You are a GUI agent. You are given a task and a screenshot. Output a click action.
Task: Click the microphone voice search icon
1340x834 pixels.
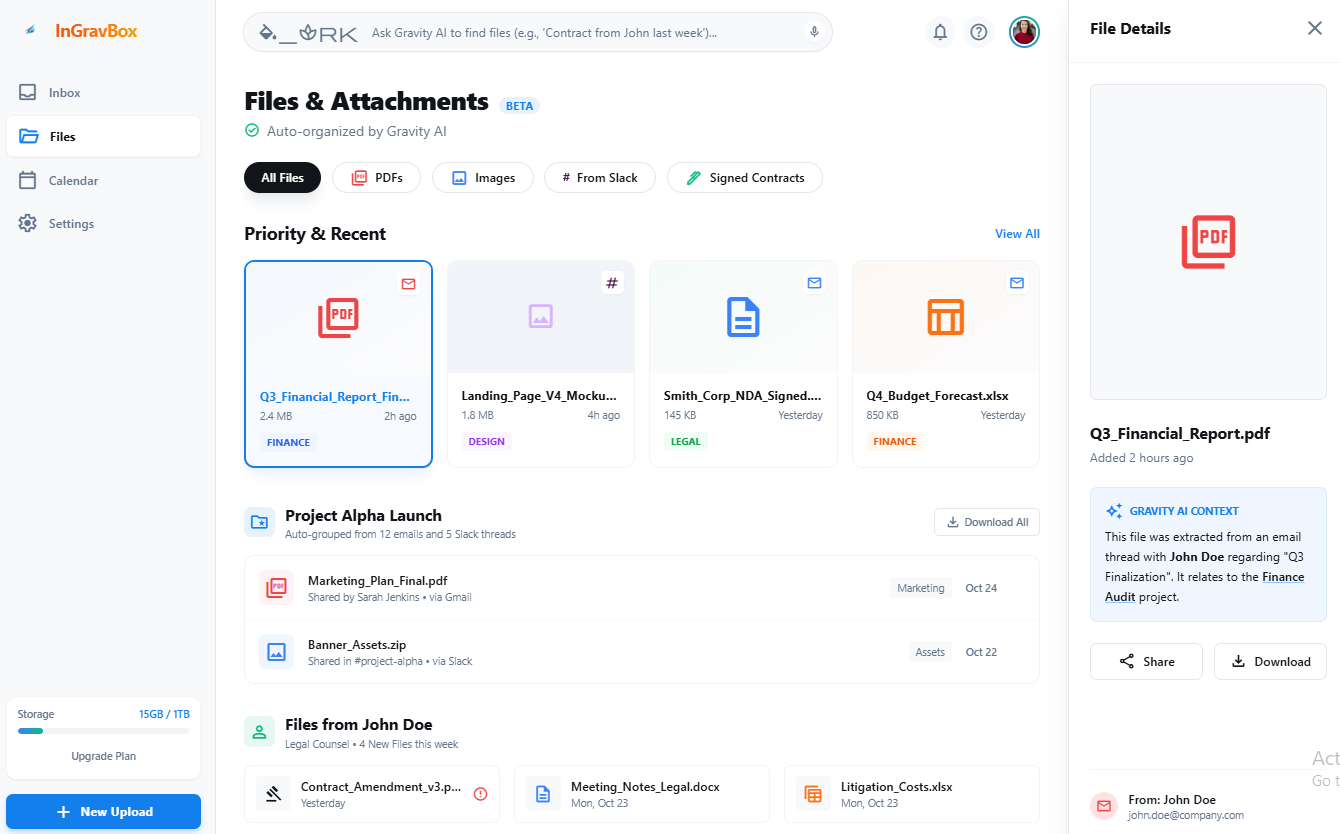[814, 32]
